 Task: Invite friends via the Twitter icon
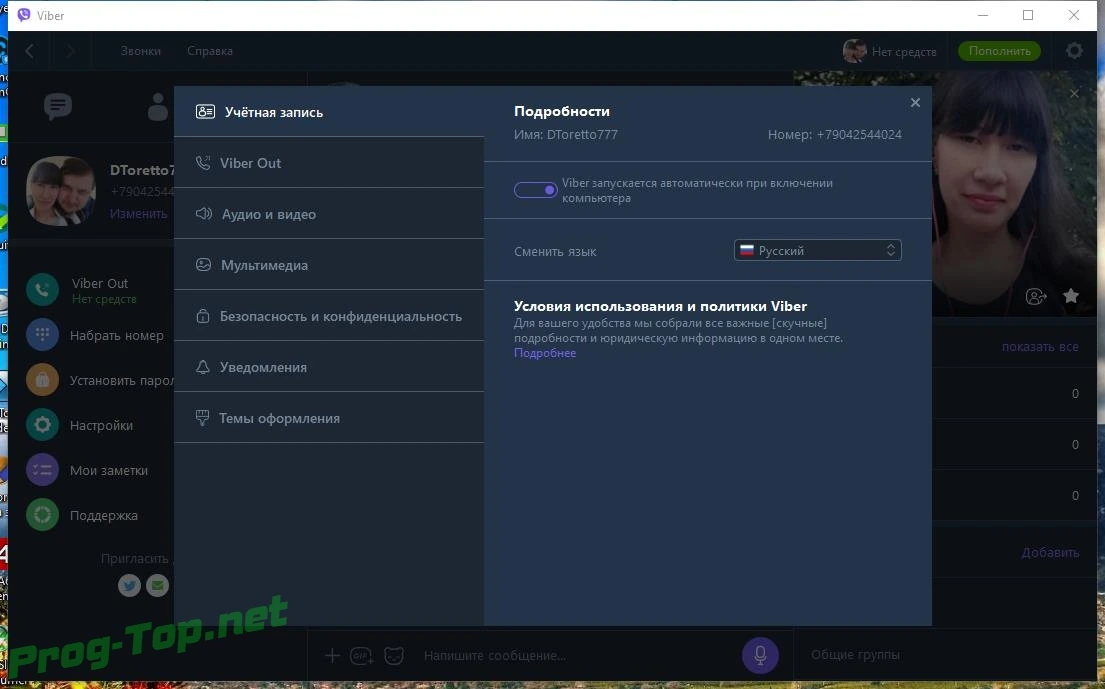tap(129, 585)
